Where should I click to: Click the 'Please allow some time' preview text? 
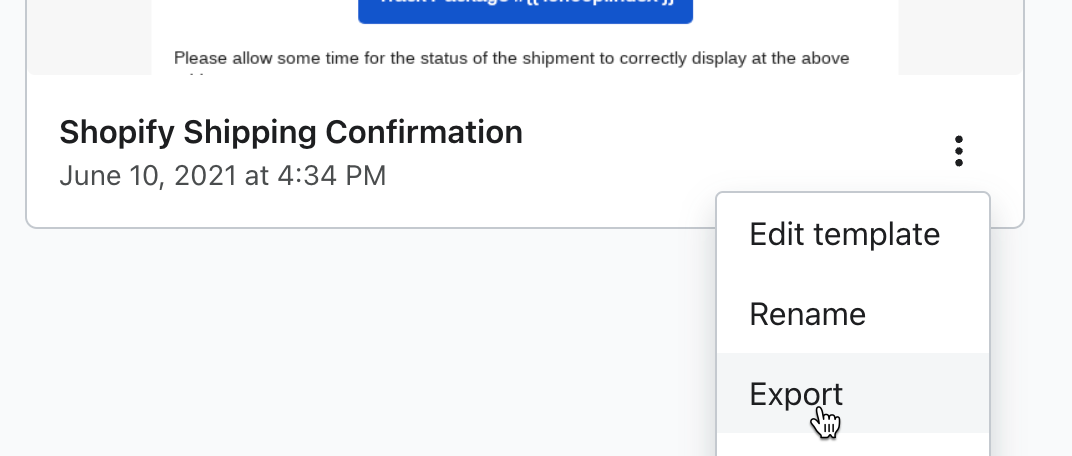click(260, 58)
